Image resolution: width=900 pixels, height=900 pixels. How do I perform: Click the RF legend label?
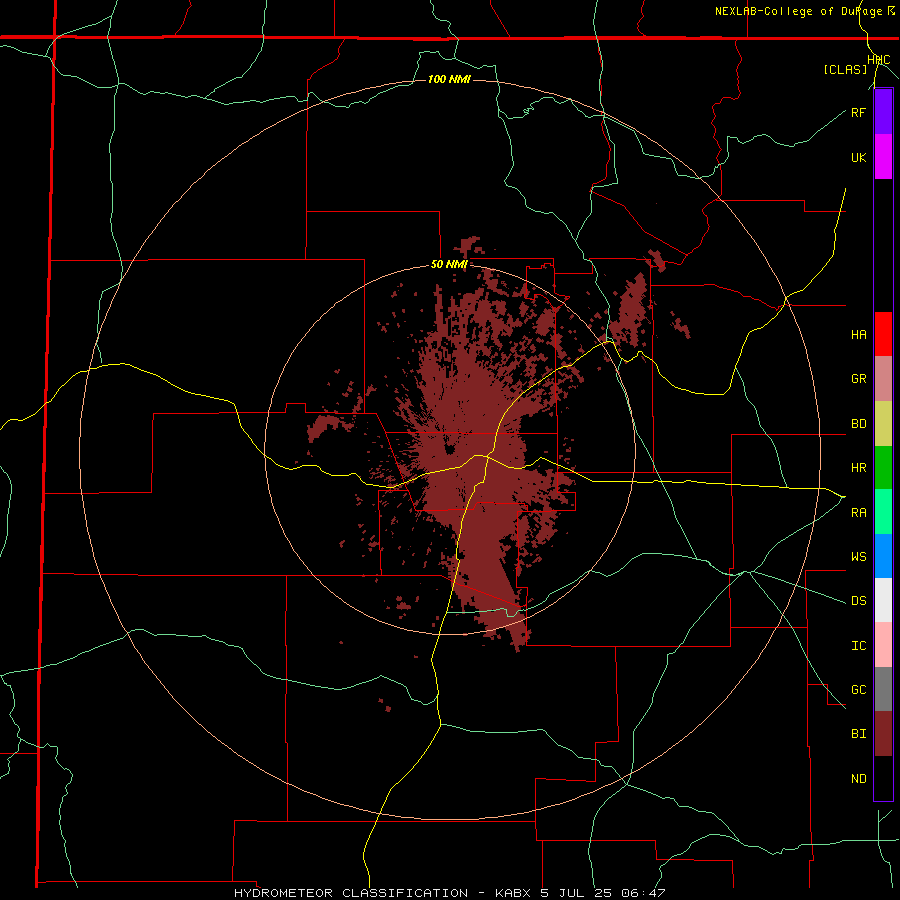pos(858,112)
